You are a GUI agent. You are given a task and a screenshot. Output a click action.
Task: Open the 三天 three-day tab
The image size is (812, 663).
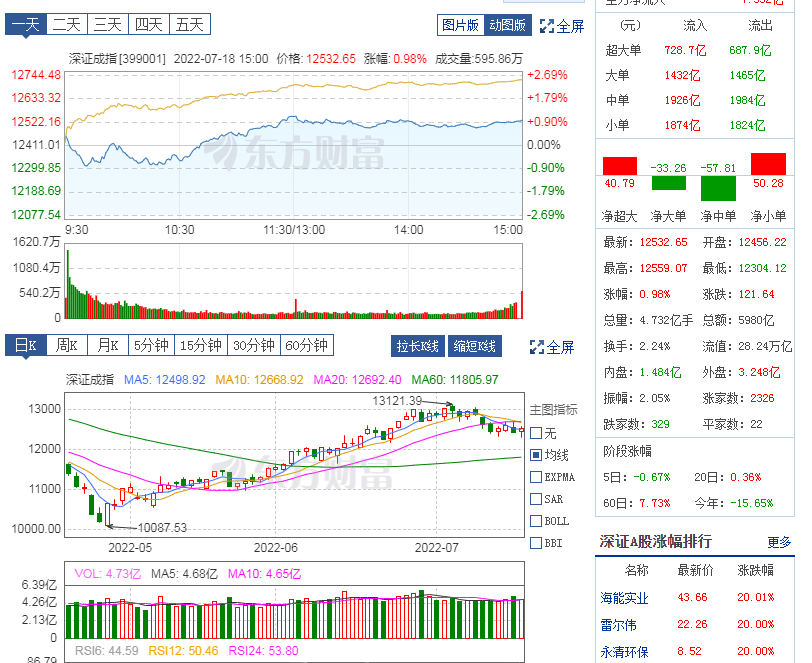(108, 24)
